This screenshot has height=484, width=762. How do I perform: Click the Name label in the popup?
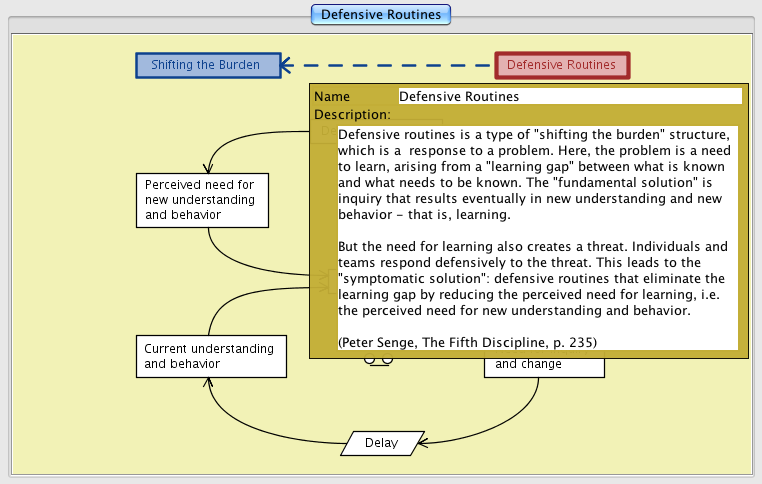pos(331,97)
